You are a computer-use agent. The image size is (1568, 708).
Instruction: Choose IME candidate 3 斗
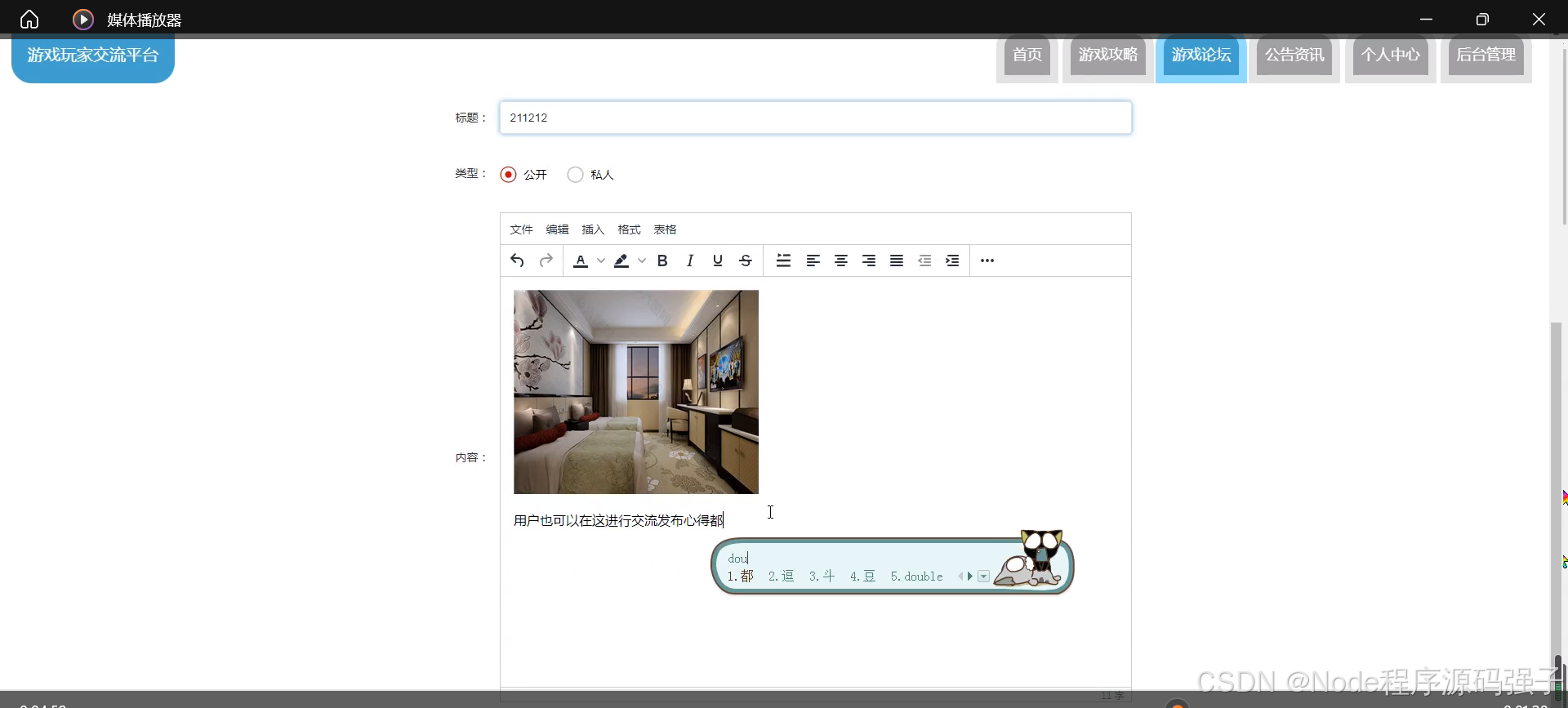click(x=822, y=577)
